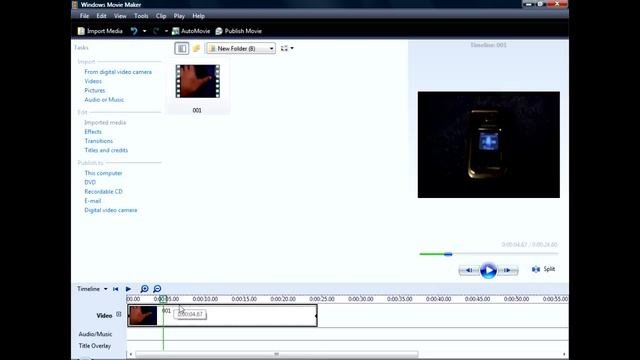Select the 001 clip thumbnail in the collection
The image size is (640, 360).
(x=198, y=81)
